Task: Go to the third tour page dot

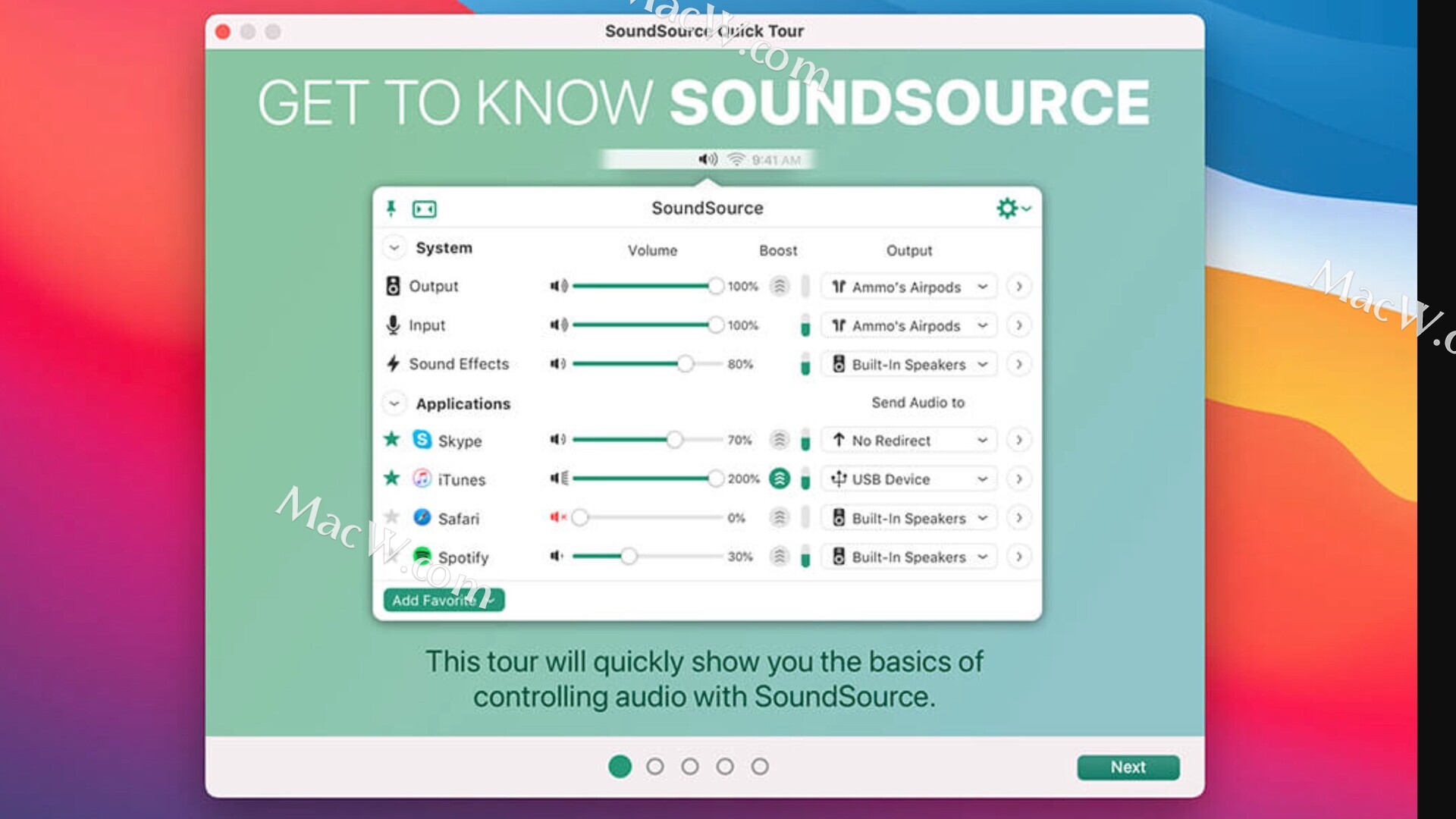Action: [690, 767]
